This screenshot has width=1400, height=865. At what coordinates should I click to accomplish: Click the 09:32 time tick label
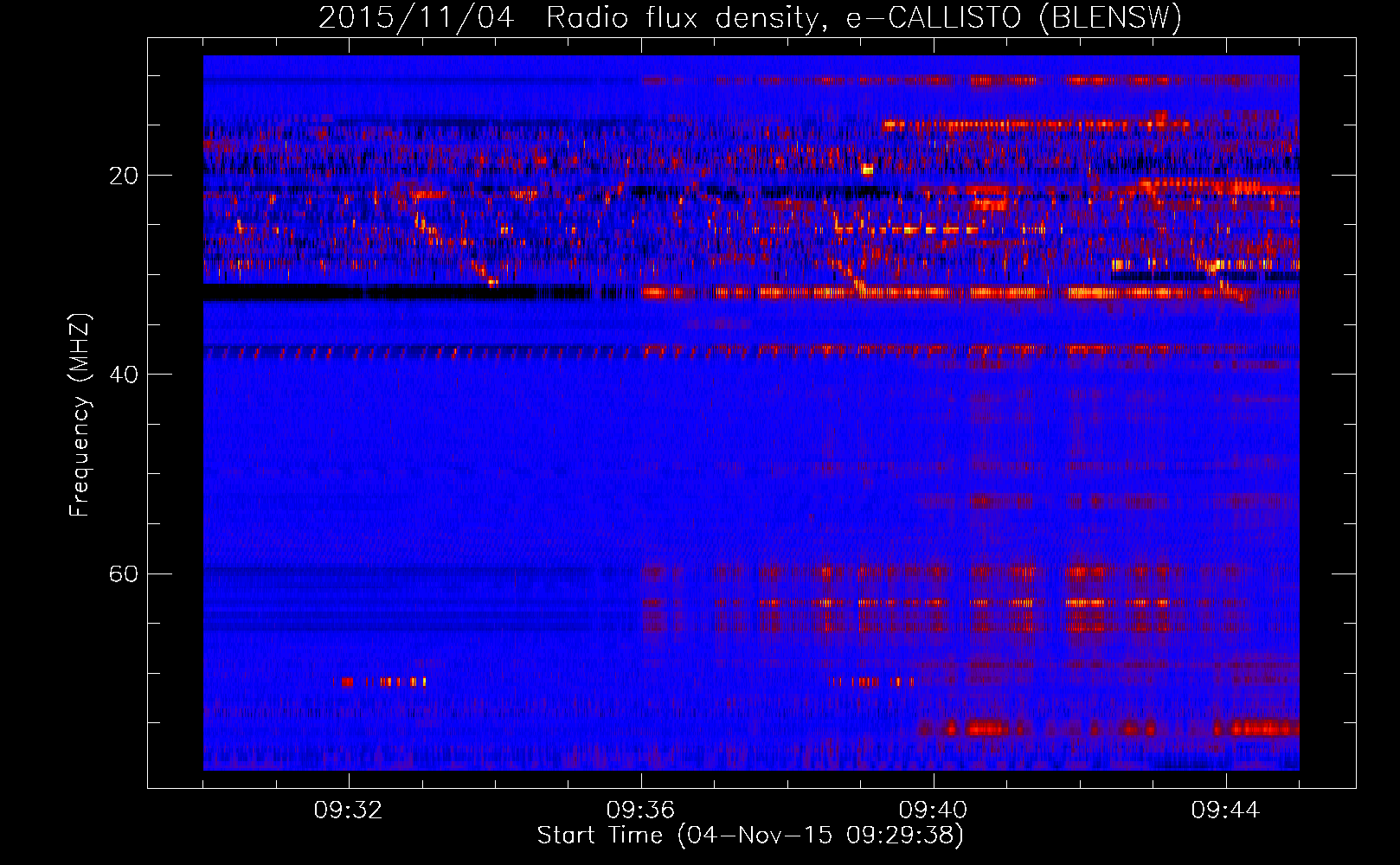click(x=349, y=811)
